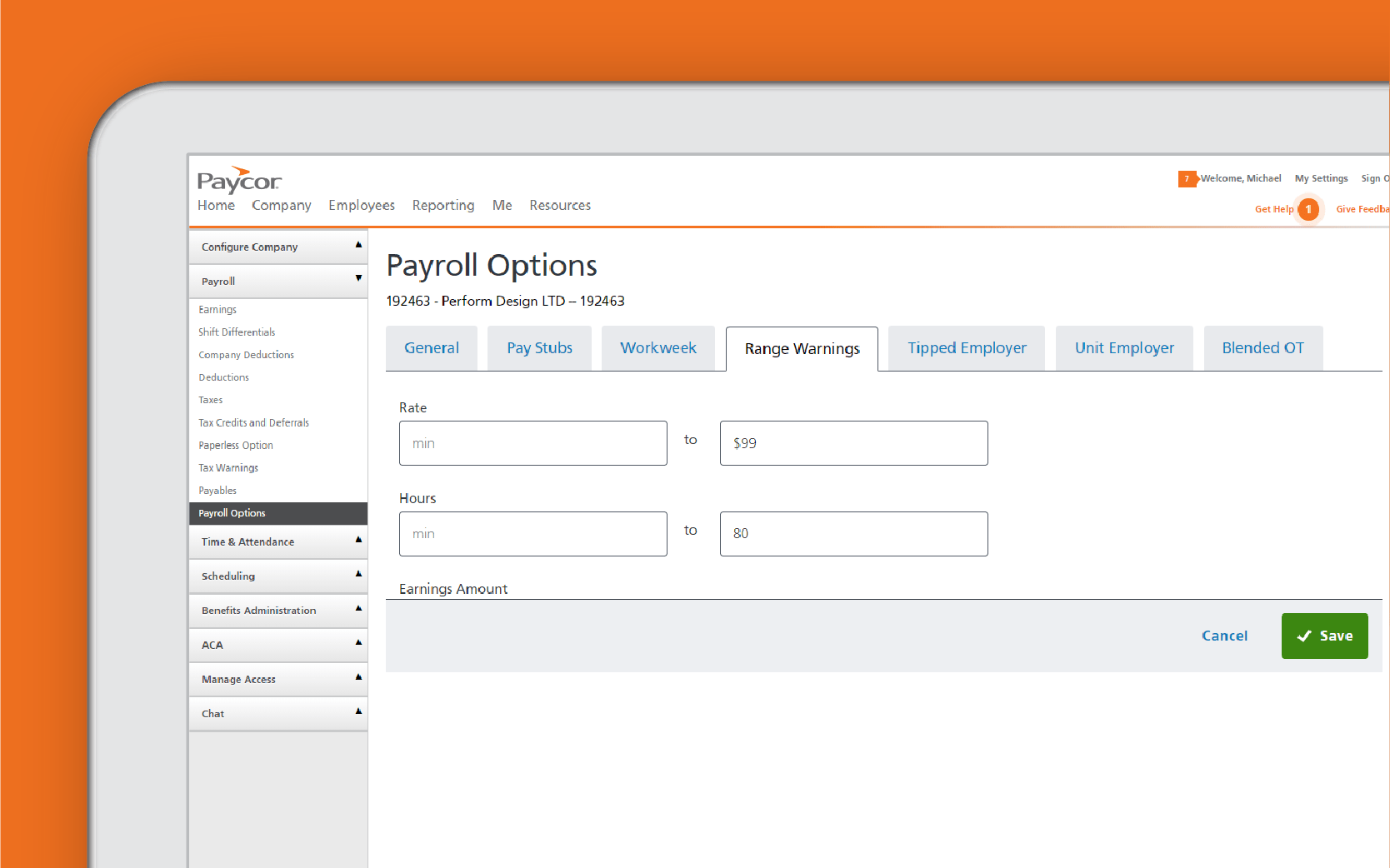Expand the Time & Attendance section
The width and height of the screenshot is (1390, 868).
click(278, 542)
